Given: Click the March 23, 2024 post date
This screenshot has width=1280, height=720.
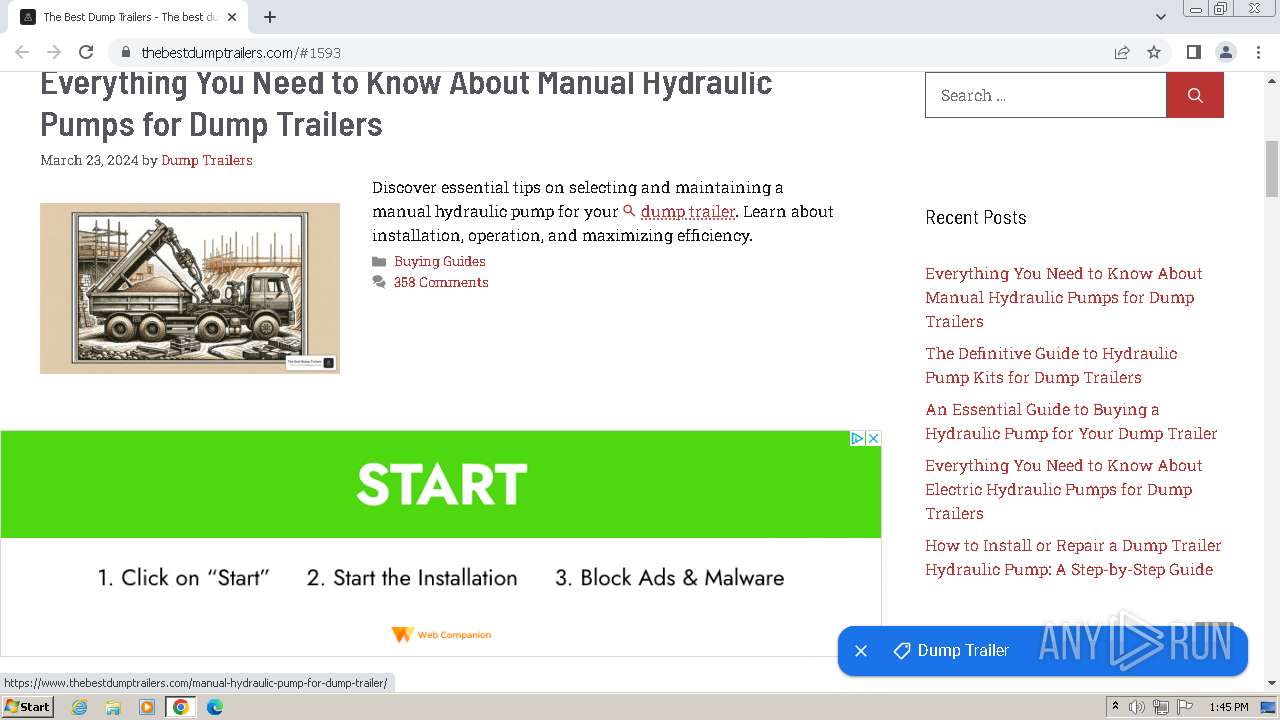Looking at the screenshot, I should (89, 160).
